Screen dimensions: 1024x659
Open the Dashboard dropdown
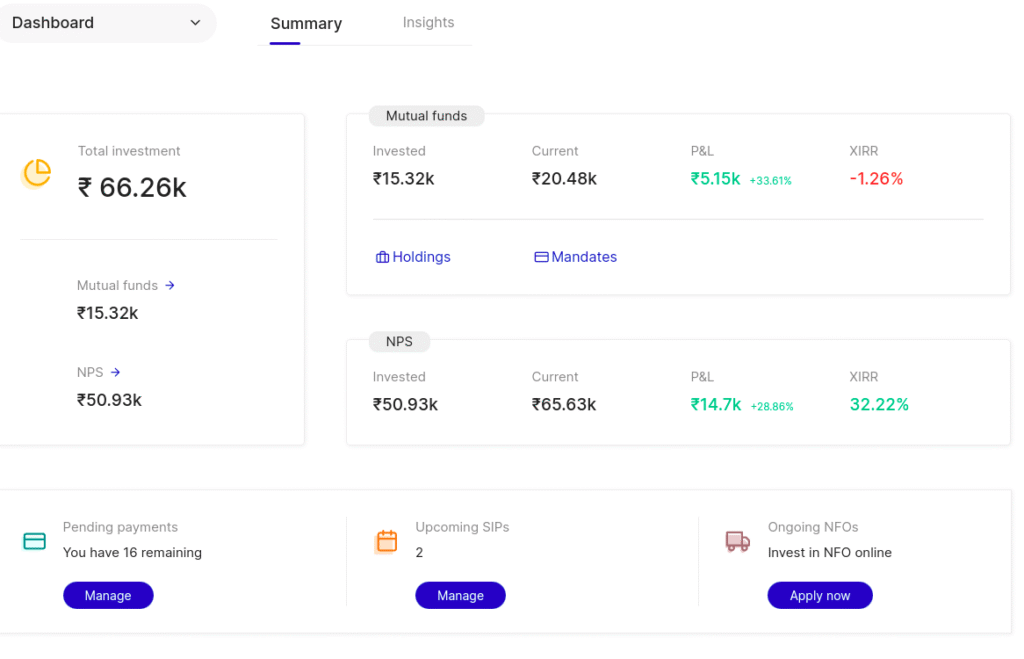[106, 23]
